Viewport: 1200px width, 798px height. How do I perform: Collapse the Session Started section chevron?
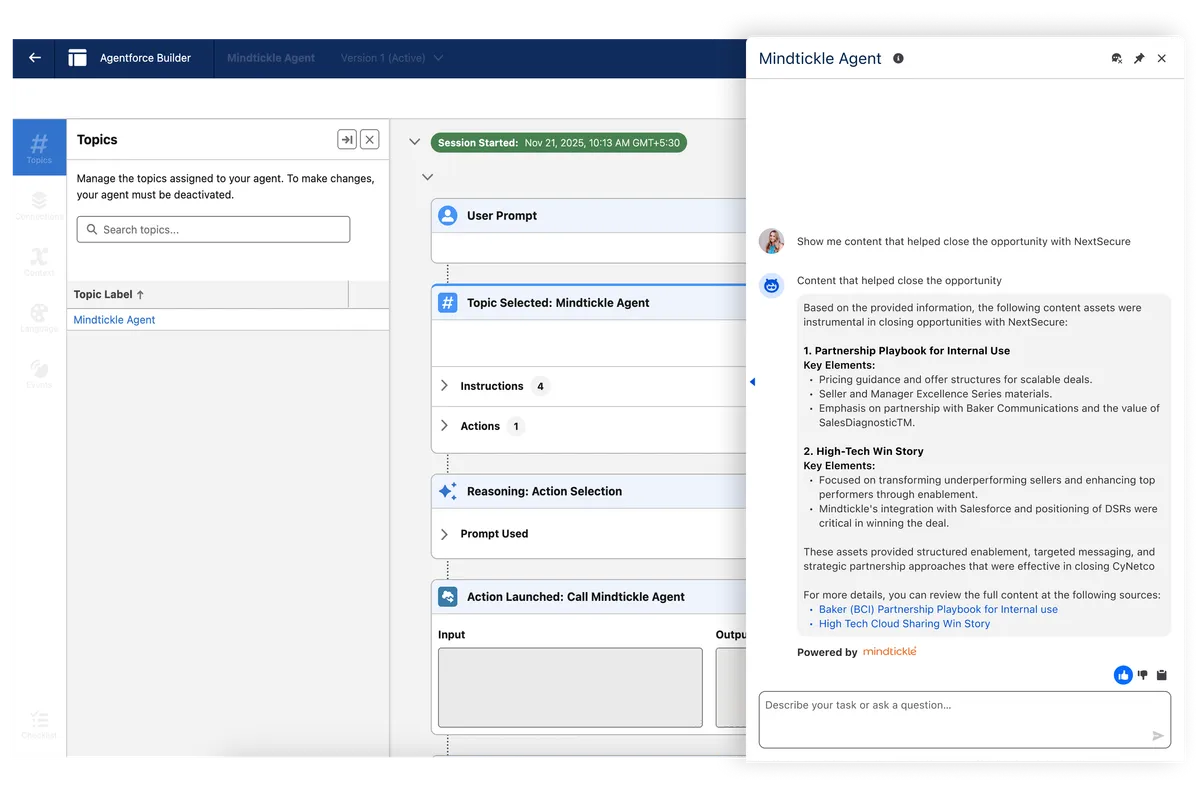click(x=415, y=143)
